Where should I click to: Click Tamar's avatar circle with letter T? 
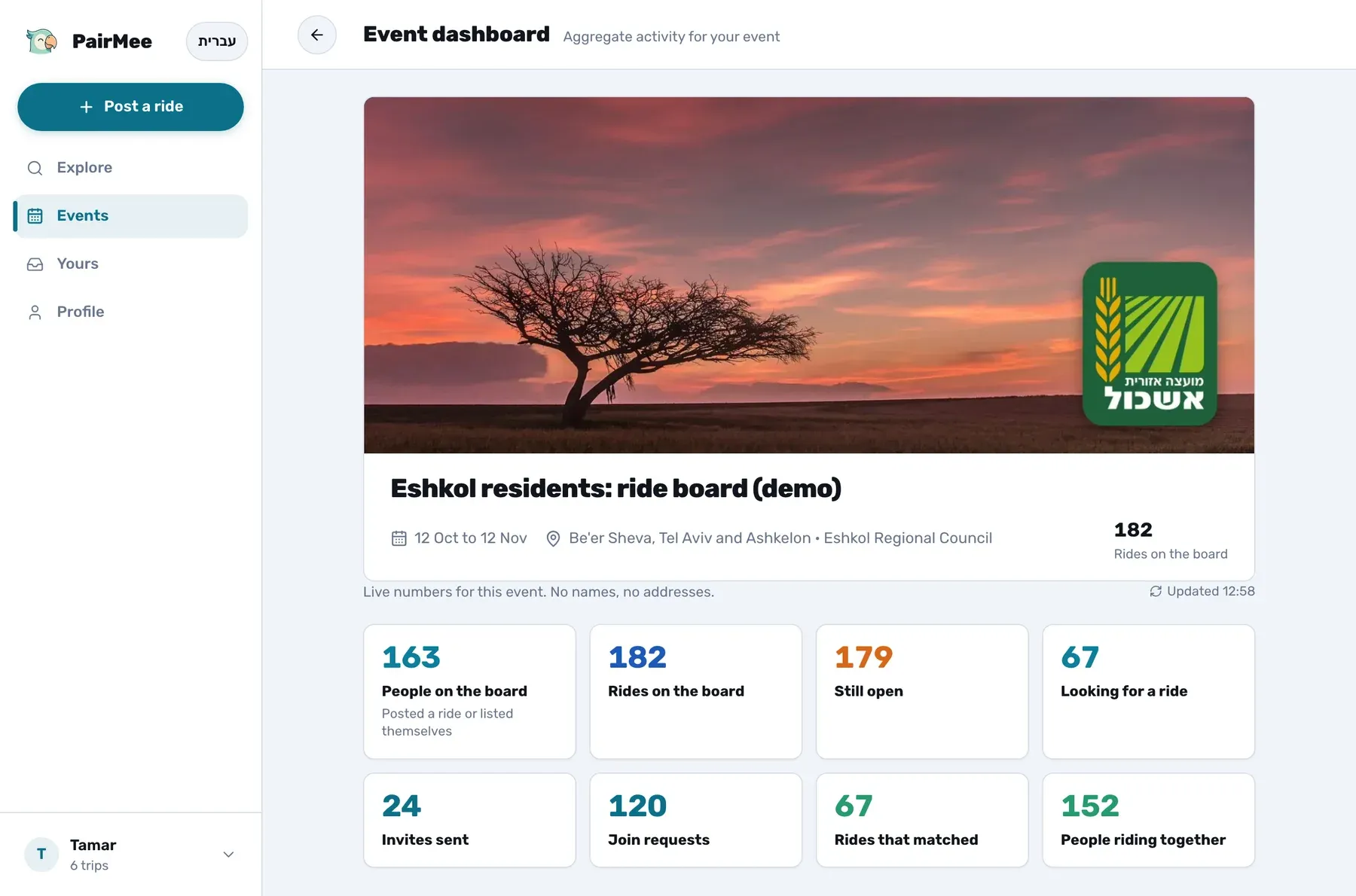pos(41,855)
